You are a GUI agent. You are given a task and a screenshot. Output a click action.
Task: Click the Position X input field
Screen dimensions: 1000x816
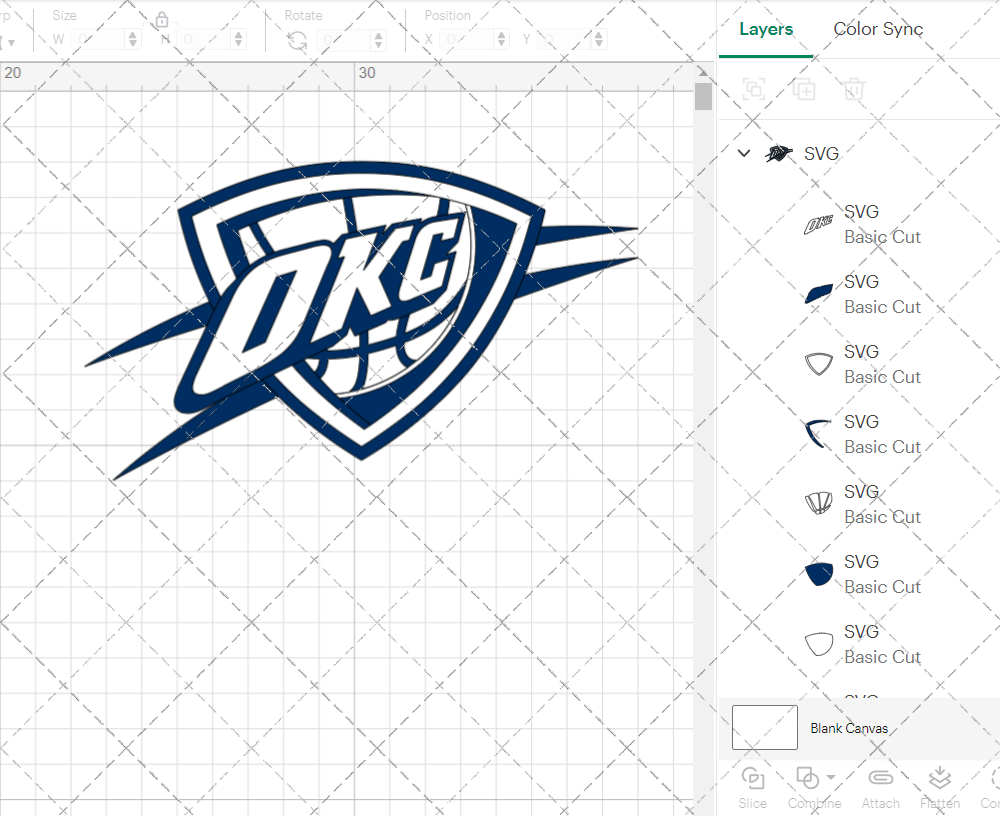click(x=467, y=40)
